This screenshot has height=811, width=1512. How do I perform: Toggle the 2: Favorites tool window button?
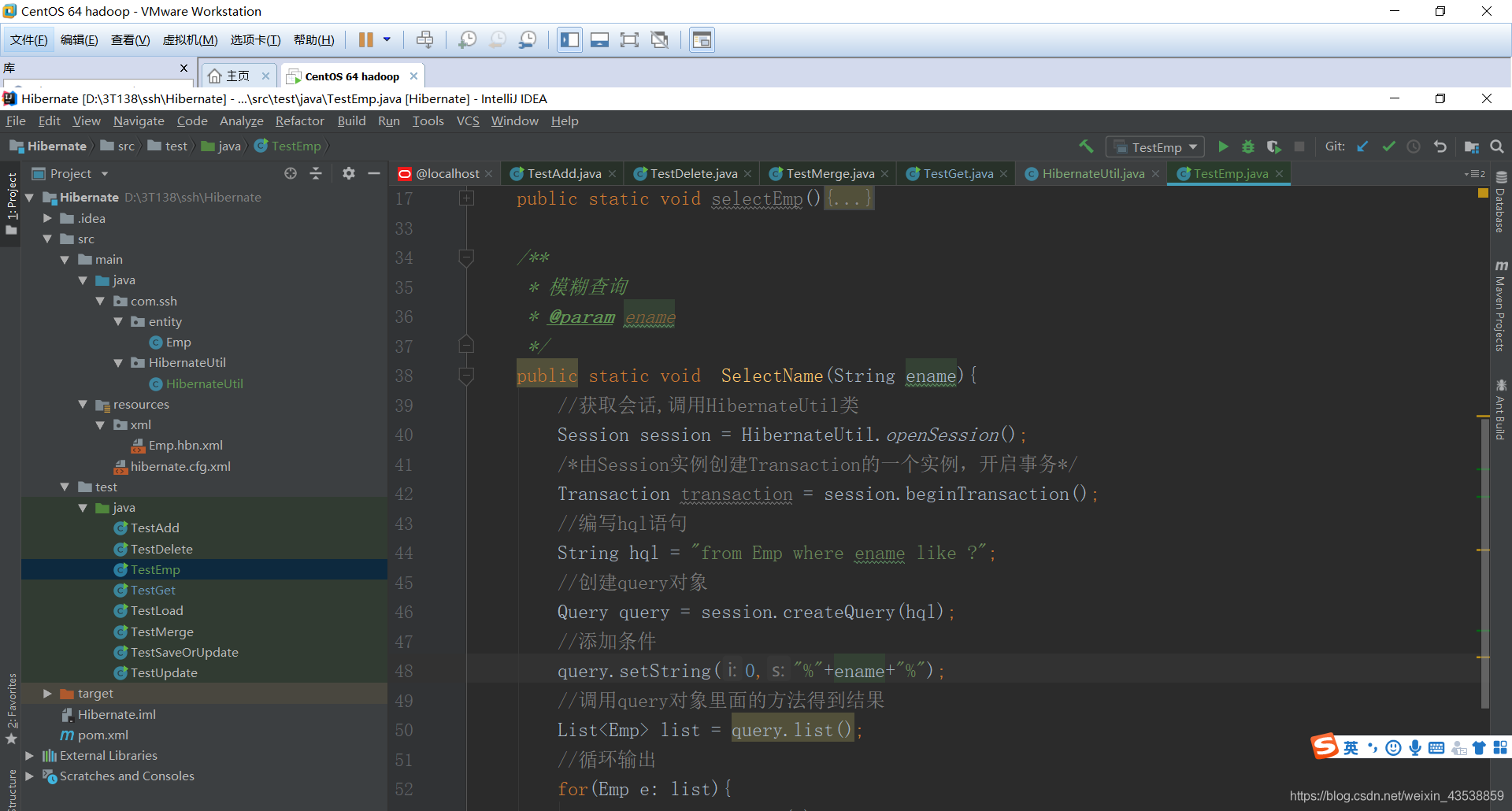tap(11, 709)
